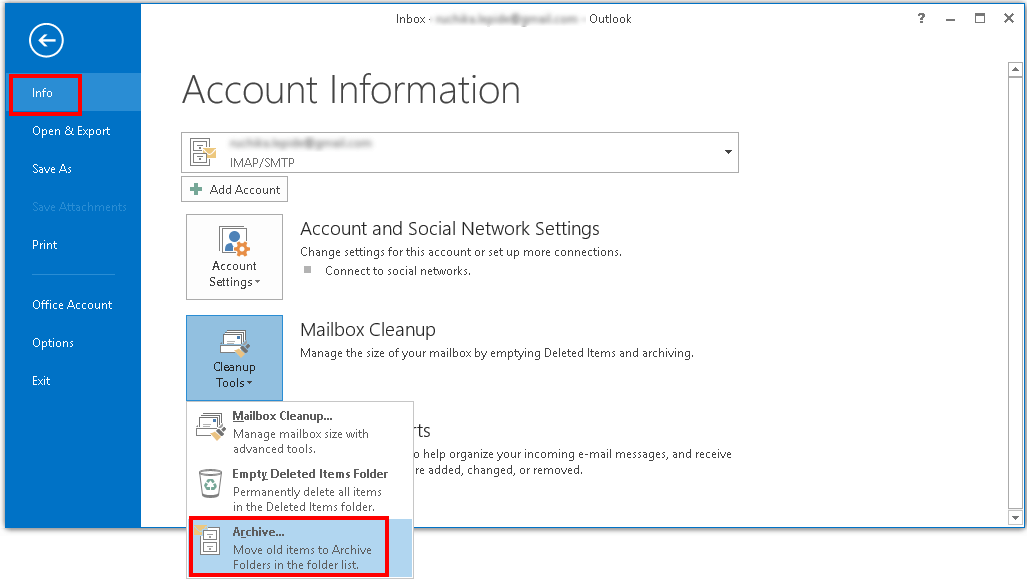The width and height of the screenshot is (1027, 582).
Task: Select Save As in sidebar
Action: pos(73,169)
